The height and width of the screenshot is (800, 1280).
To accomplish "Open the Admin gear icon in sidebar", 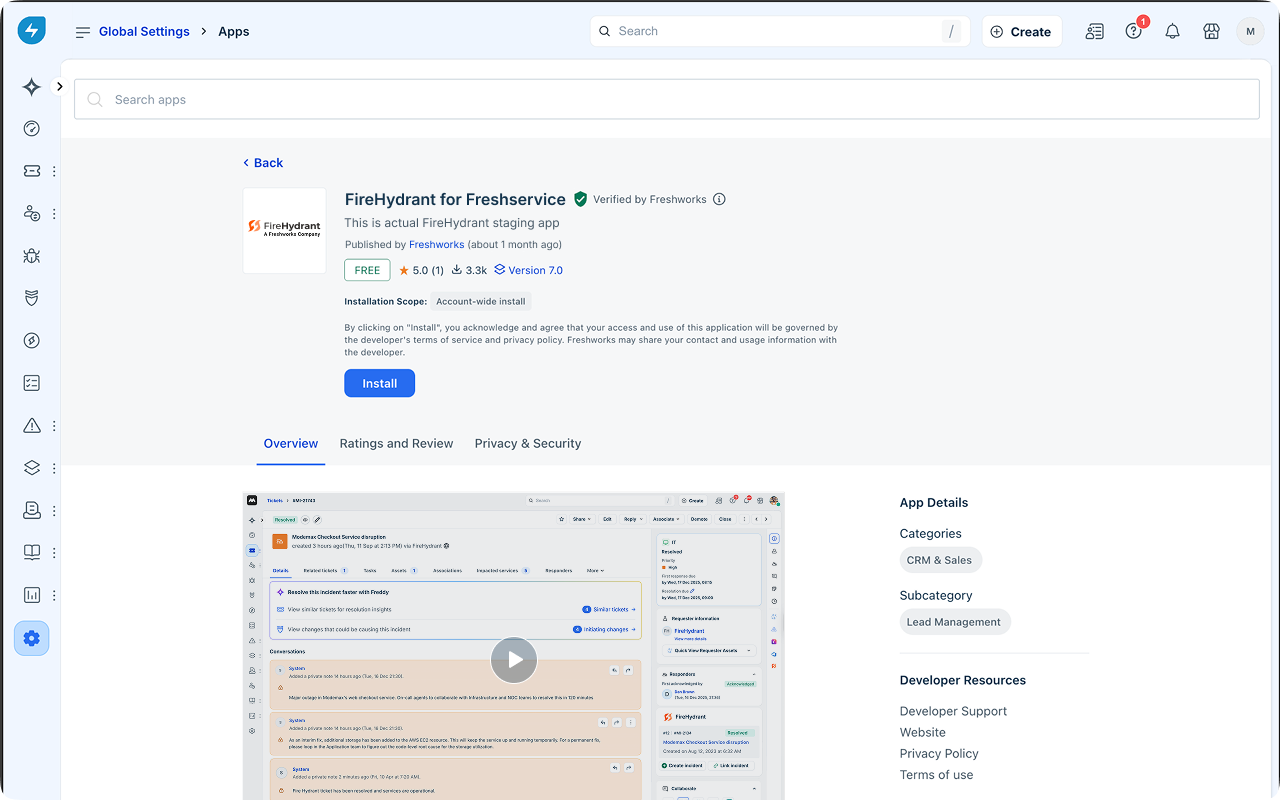I will [x=31, y=638].
